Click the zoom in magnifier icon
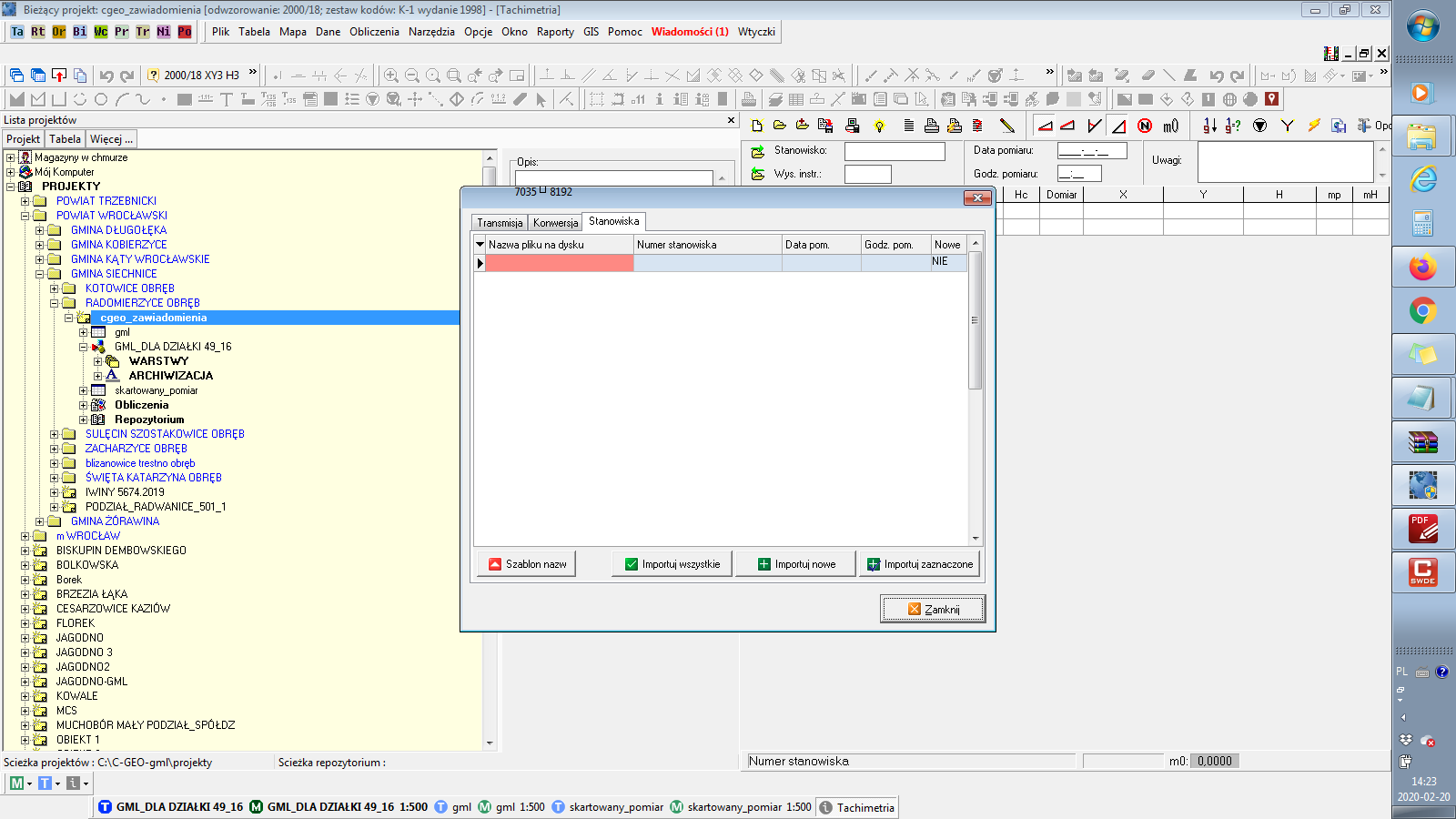 390,76
